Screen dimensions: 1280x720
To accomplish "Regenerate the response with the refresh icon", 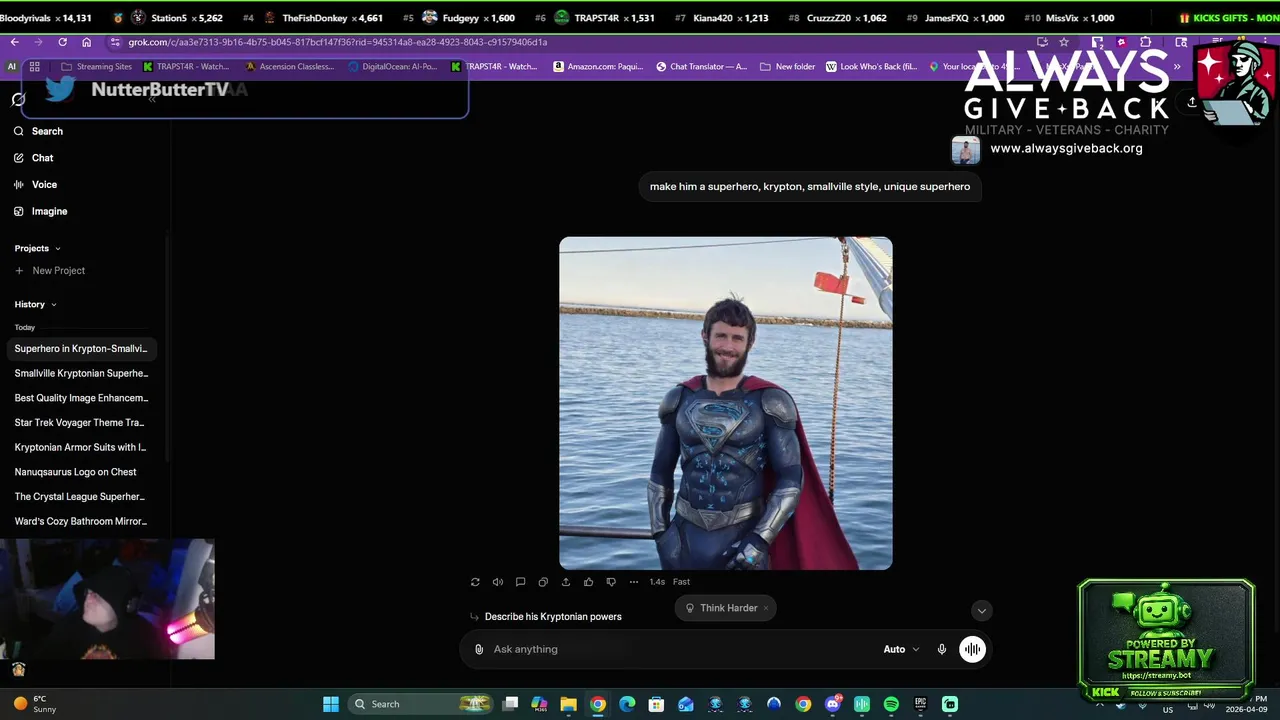I will [x=475, y=582].
